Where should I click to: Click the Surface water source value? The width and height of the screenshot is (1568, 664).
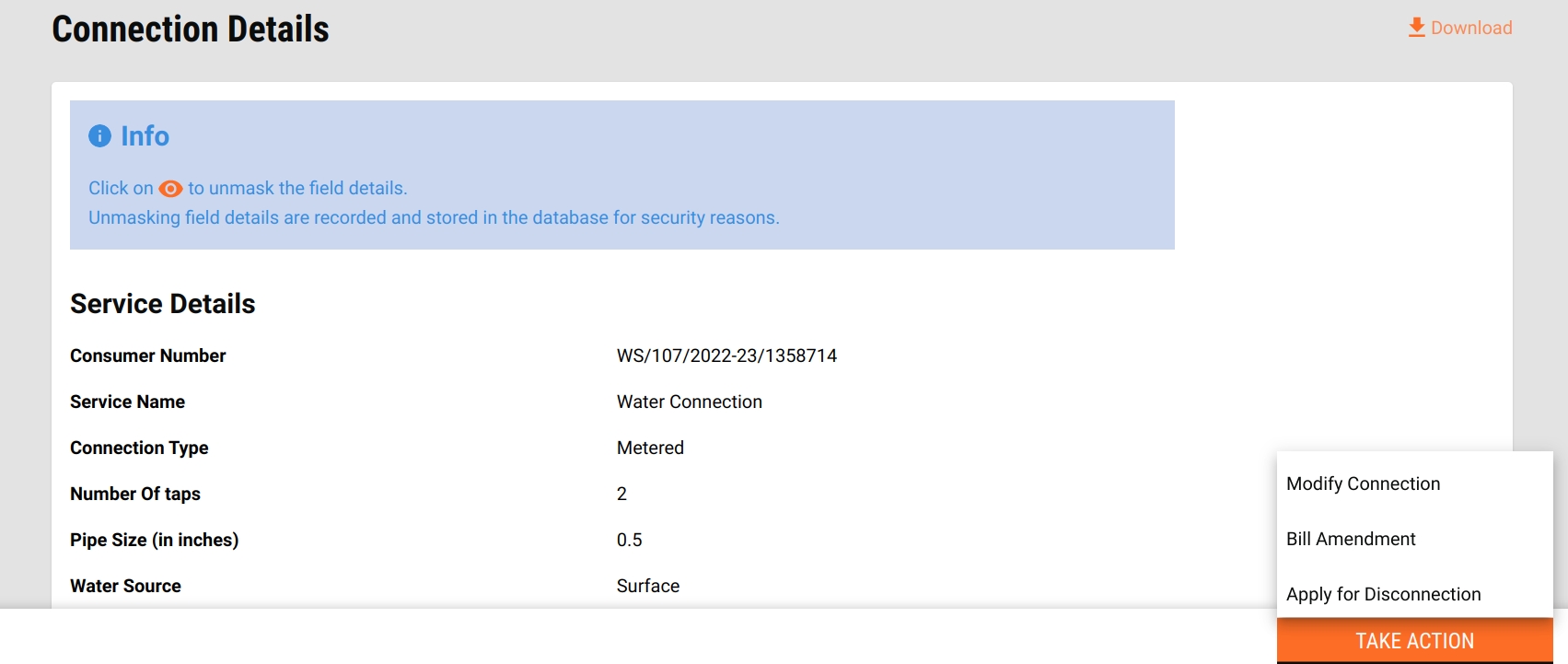click(648, 586)
